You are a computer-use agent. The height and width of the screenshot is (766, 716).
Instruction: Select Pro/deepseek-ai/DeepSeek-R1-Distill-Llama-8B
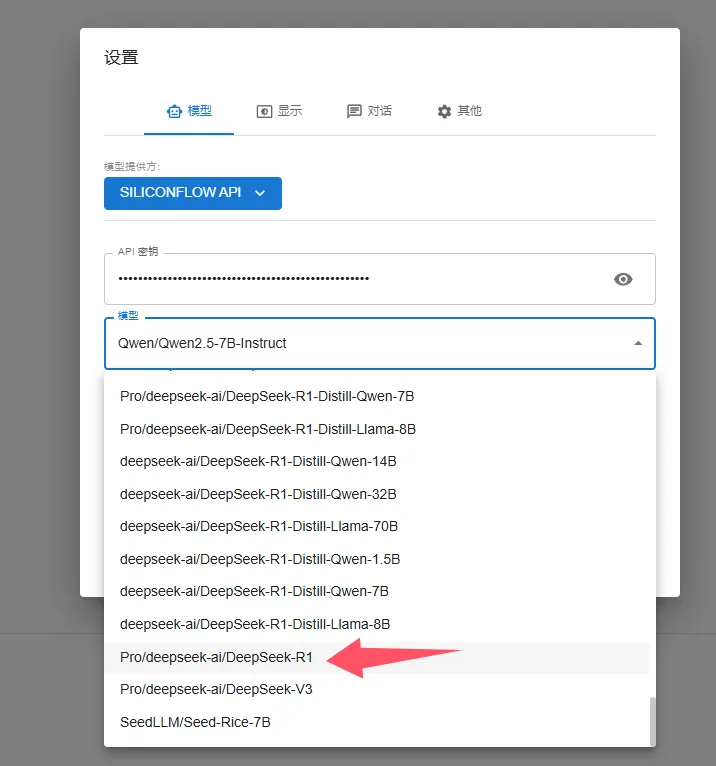tap(377, 429)
